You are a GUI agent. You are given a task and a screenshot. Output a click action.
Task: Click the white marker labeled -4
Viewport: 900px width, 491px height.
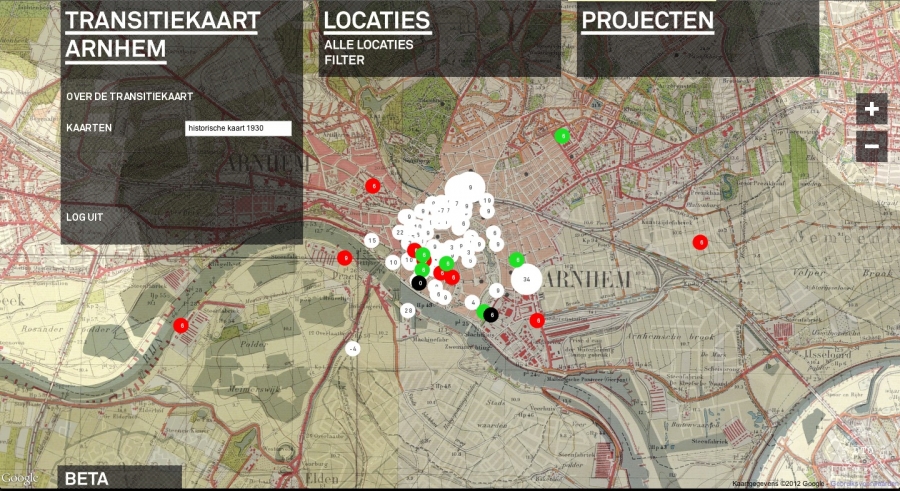click(x=353, y=348)
